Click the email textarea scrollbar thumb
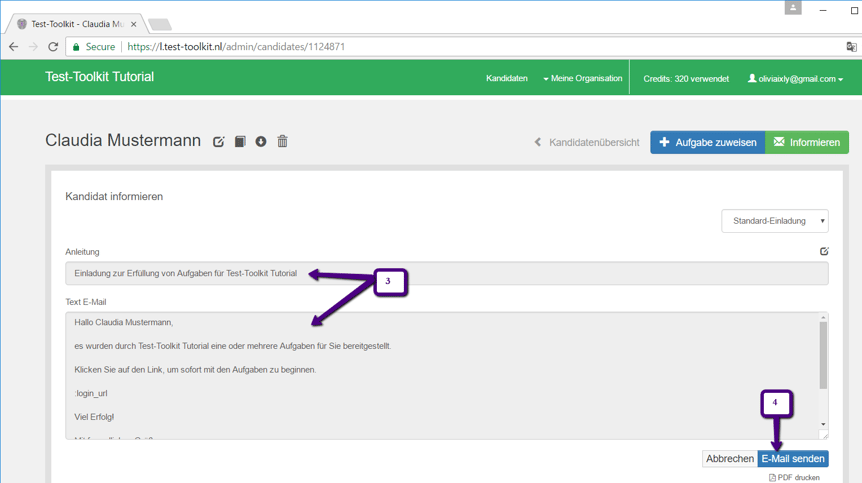Screen dimensions: 862x483 click(x=823, y=356)
